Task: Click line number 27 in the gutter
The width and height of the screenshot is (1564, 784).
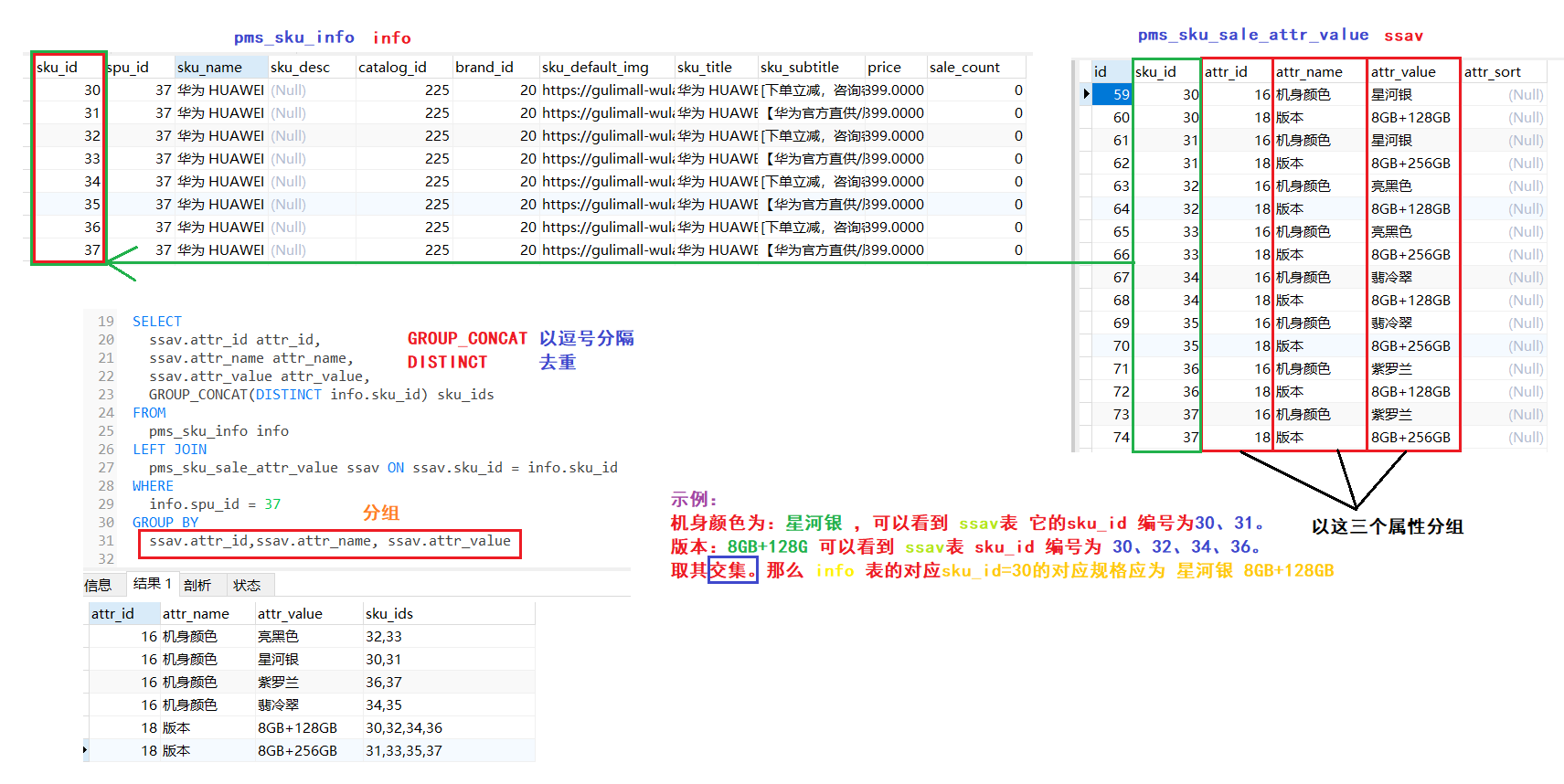Action: tap(106, 468)
